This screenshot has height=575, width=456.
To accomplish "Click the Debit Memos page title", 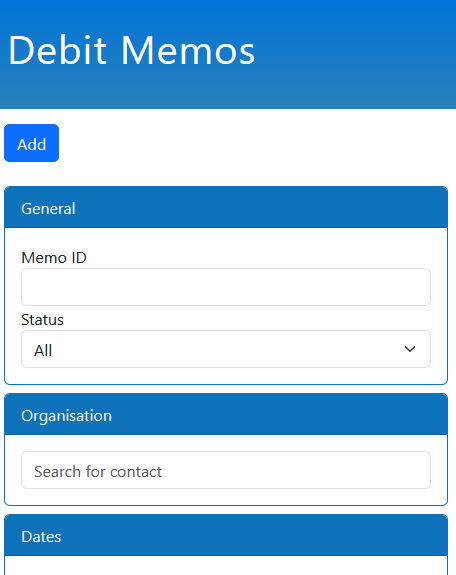I will pos(131,51).
